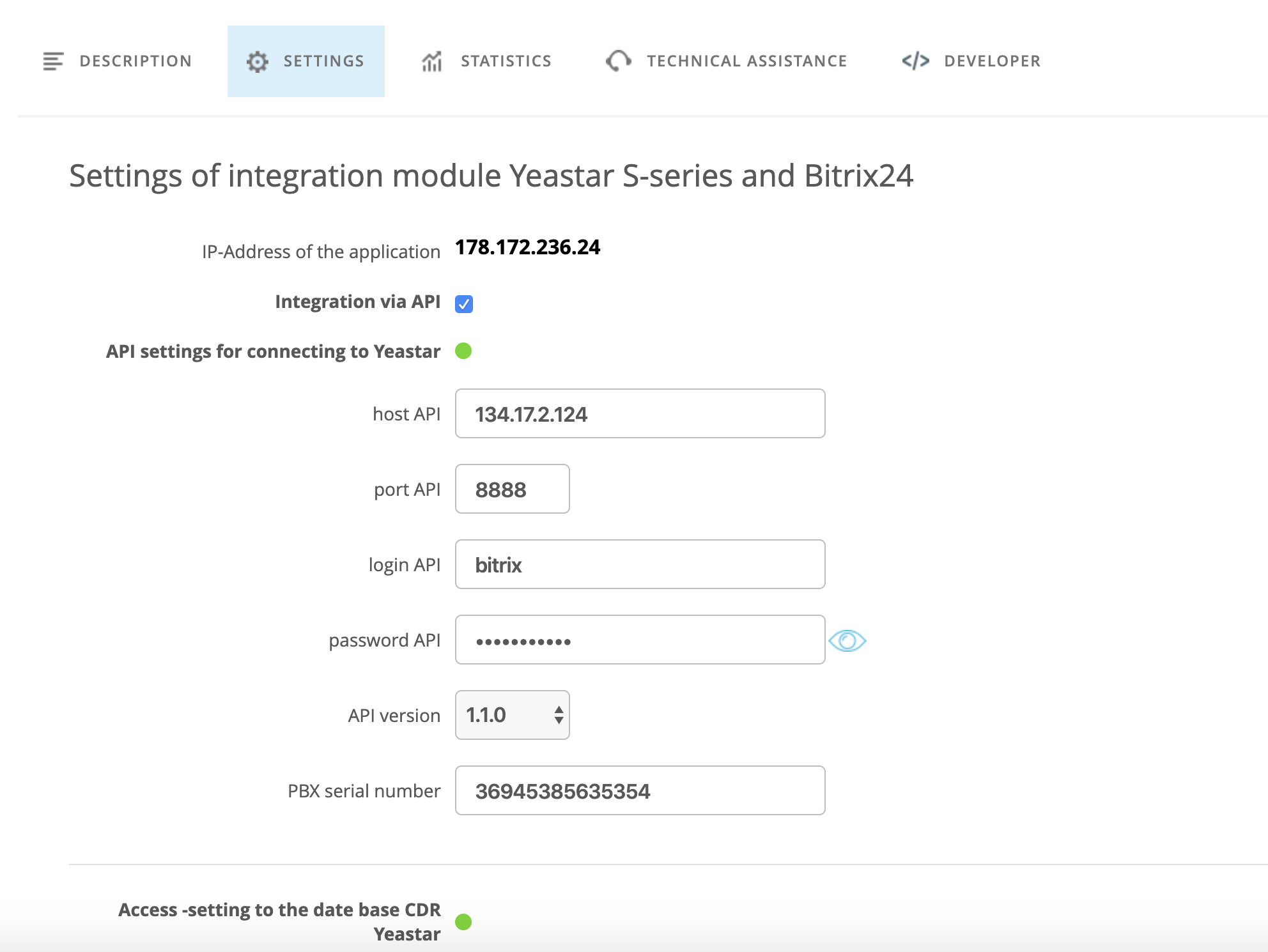Click the green CDR database status indicator
Screen dimensions: 1268x952
tap(463, 922)
